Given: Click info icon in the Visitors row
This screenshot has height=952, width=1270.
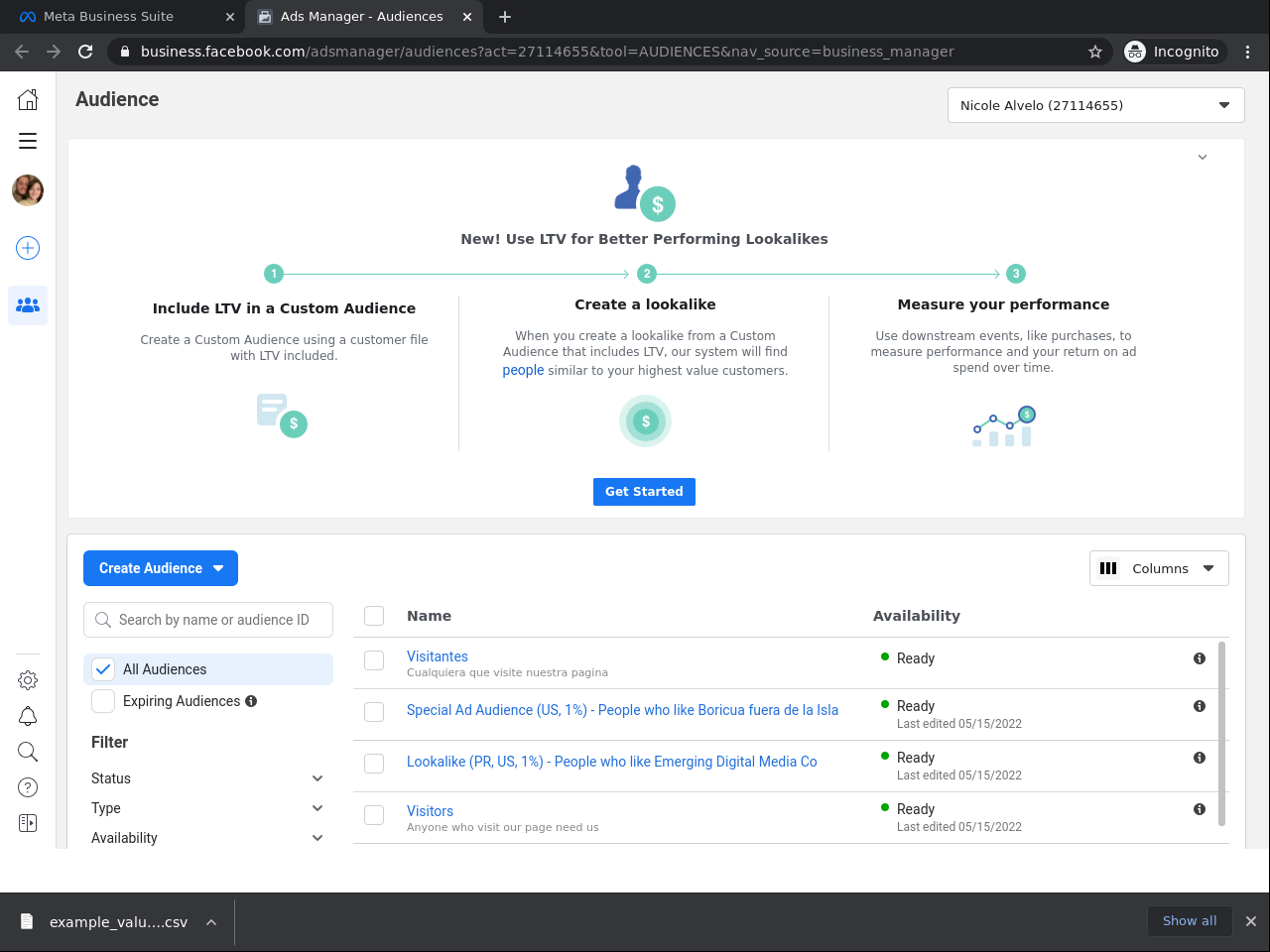Looking at the screenshot, I should coord(1200,809).
